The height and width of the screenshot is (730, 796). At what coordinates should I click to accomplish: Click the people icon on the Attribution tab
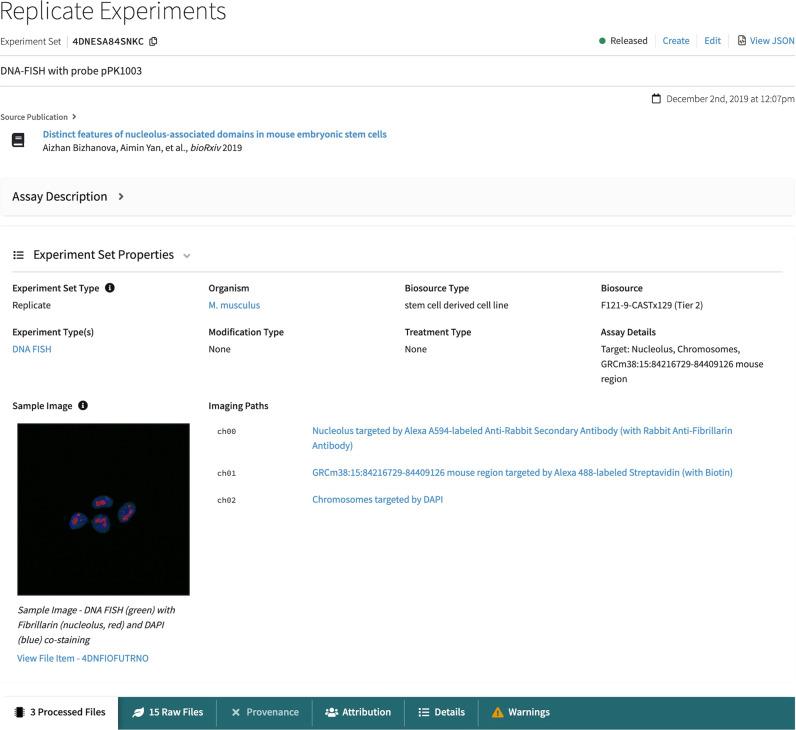tap(331, 712)
